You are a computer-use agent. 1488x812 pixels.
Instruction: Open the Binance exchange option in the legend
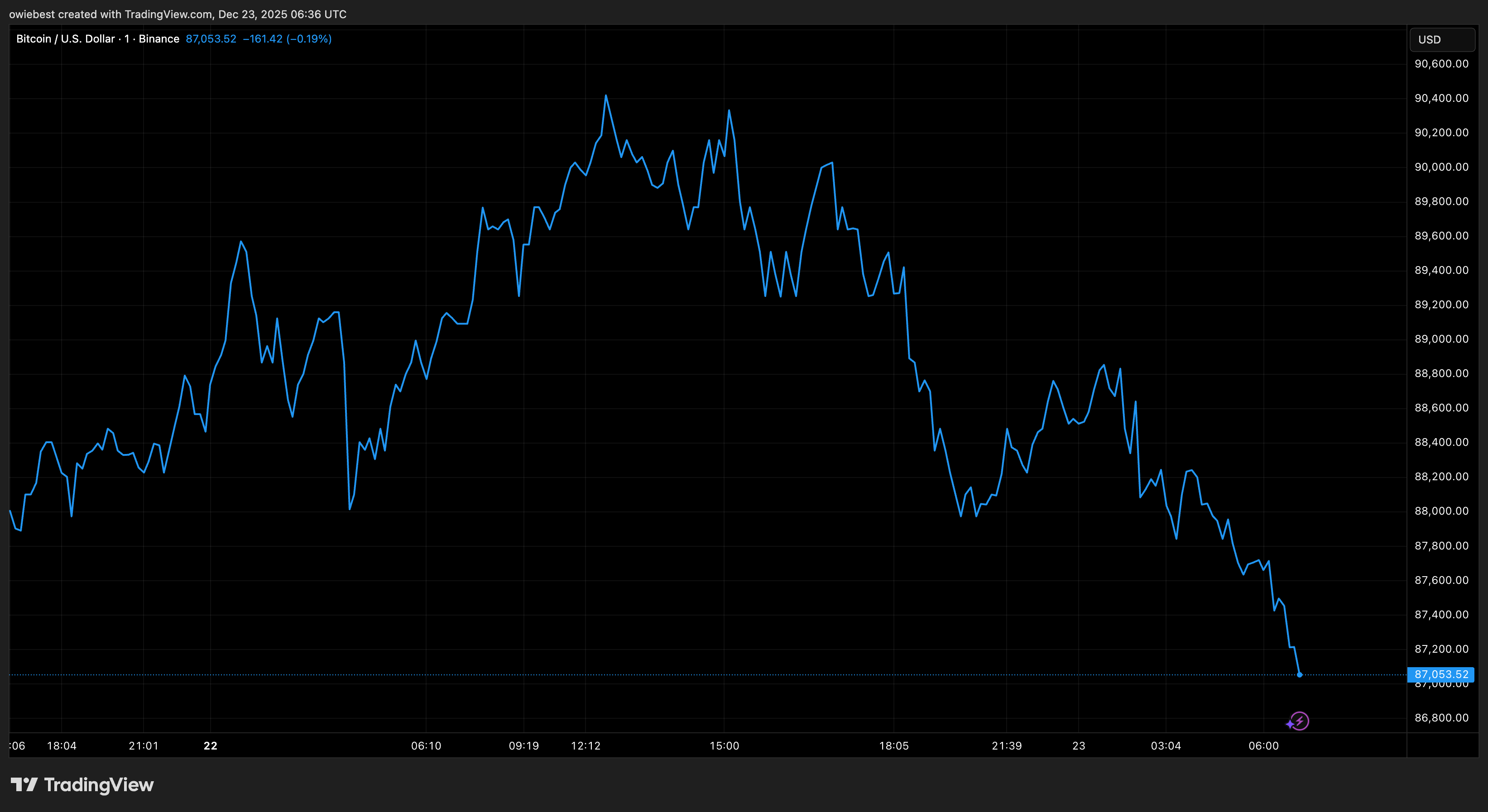coord(159,38)
